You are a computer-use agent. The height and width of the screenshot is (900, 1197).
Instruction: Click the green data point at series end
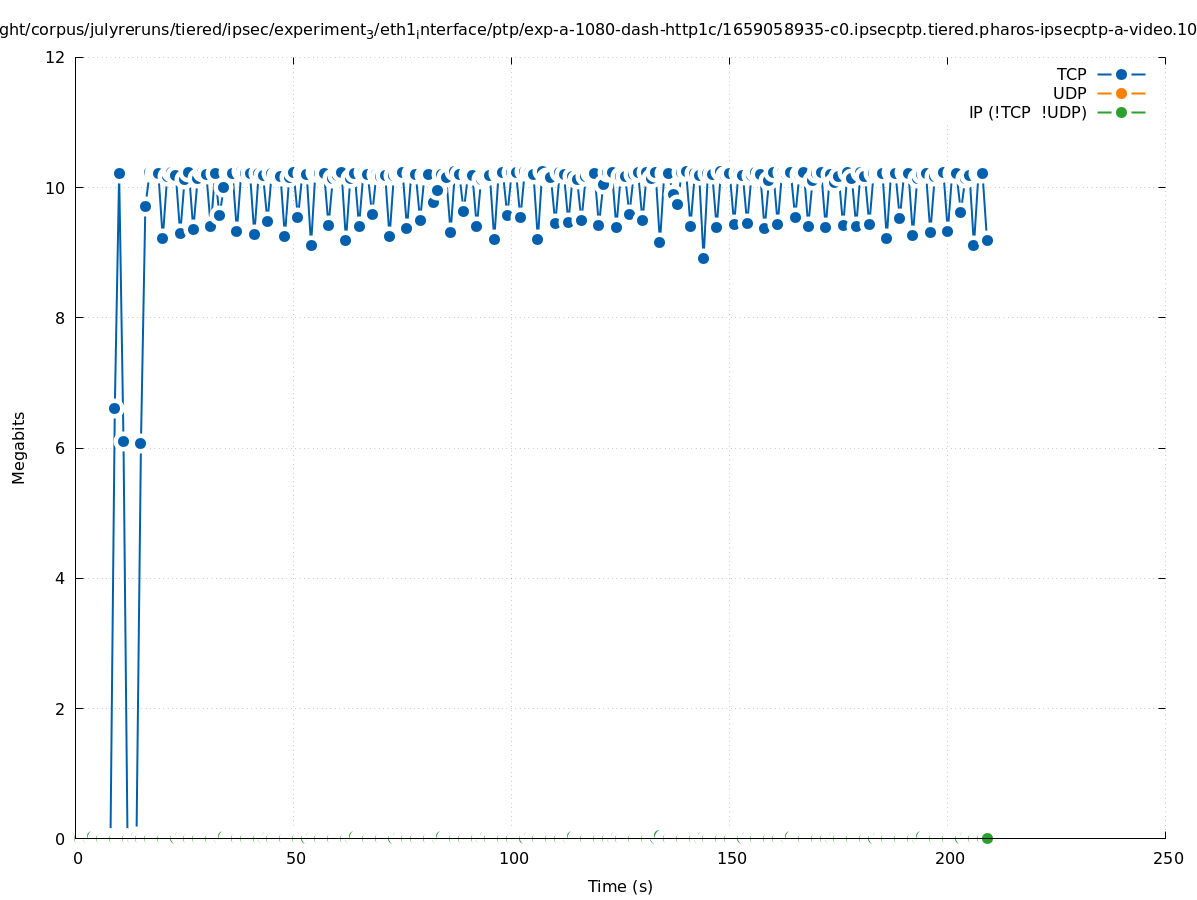pyautogui.click(x=987, y=838)
